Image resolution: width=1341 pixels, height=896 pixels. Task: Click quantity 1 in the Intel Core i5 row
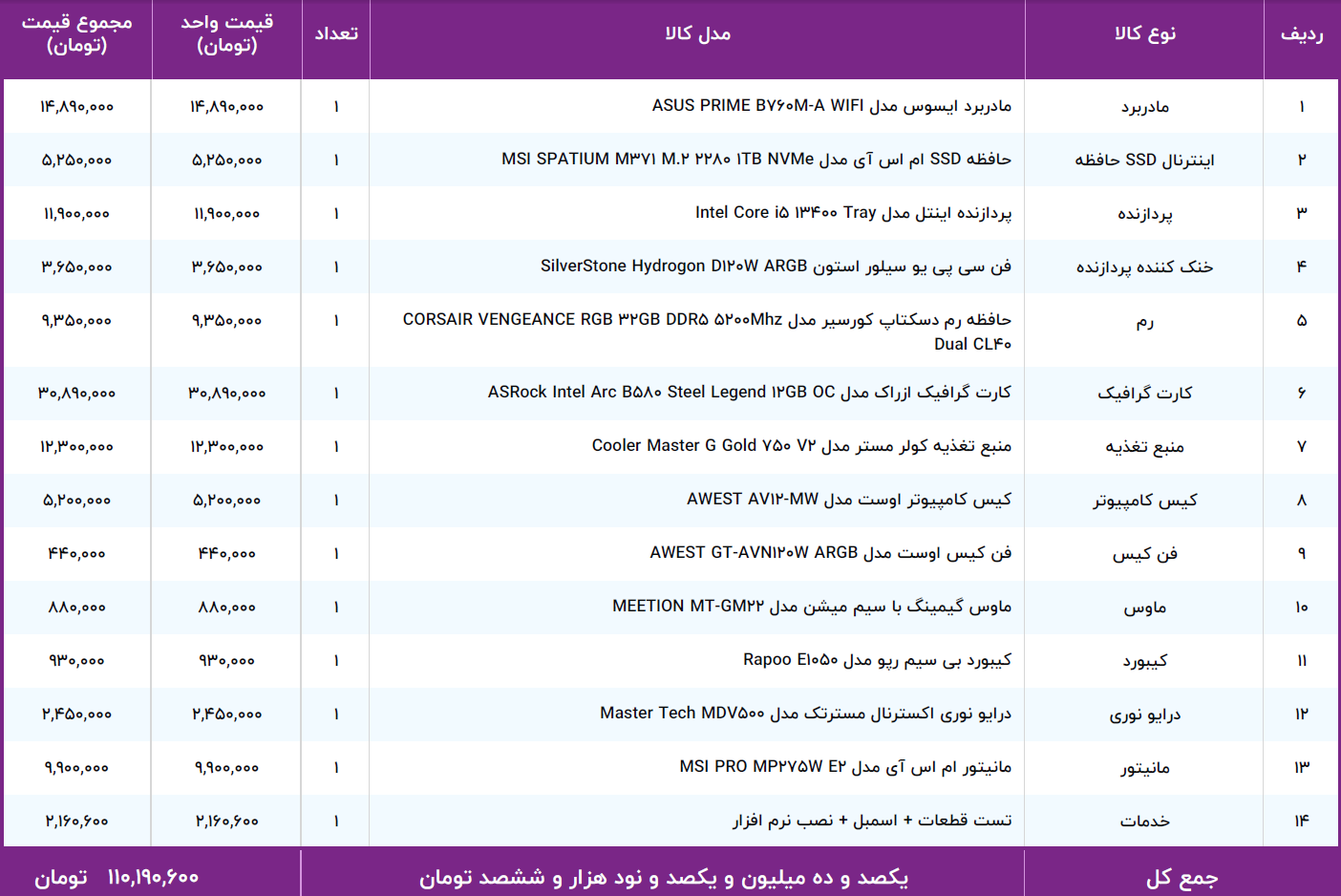click(336, 214)
